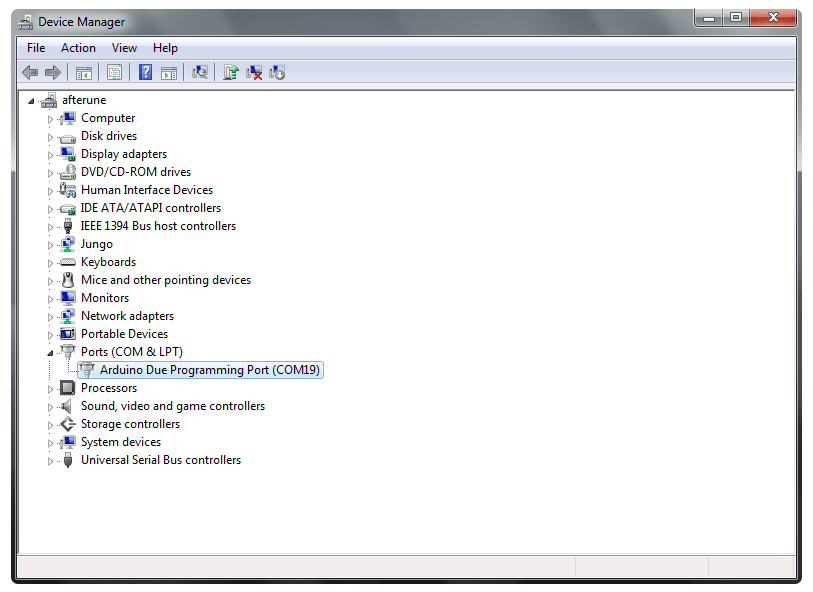The image size is (813, 592).
Task: Click the Help toolbar icon with question mark
Action: click(x=145, y=72)
